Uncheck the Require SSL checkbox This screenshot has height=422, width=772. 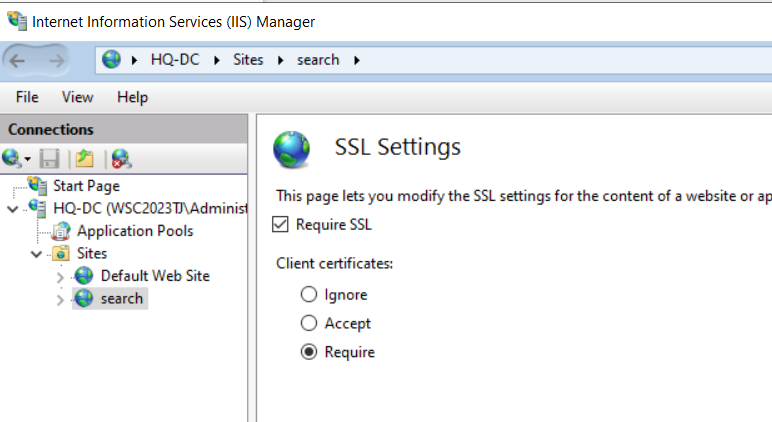[280, 225]
